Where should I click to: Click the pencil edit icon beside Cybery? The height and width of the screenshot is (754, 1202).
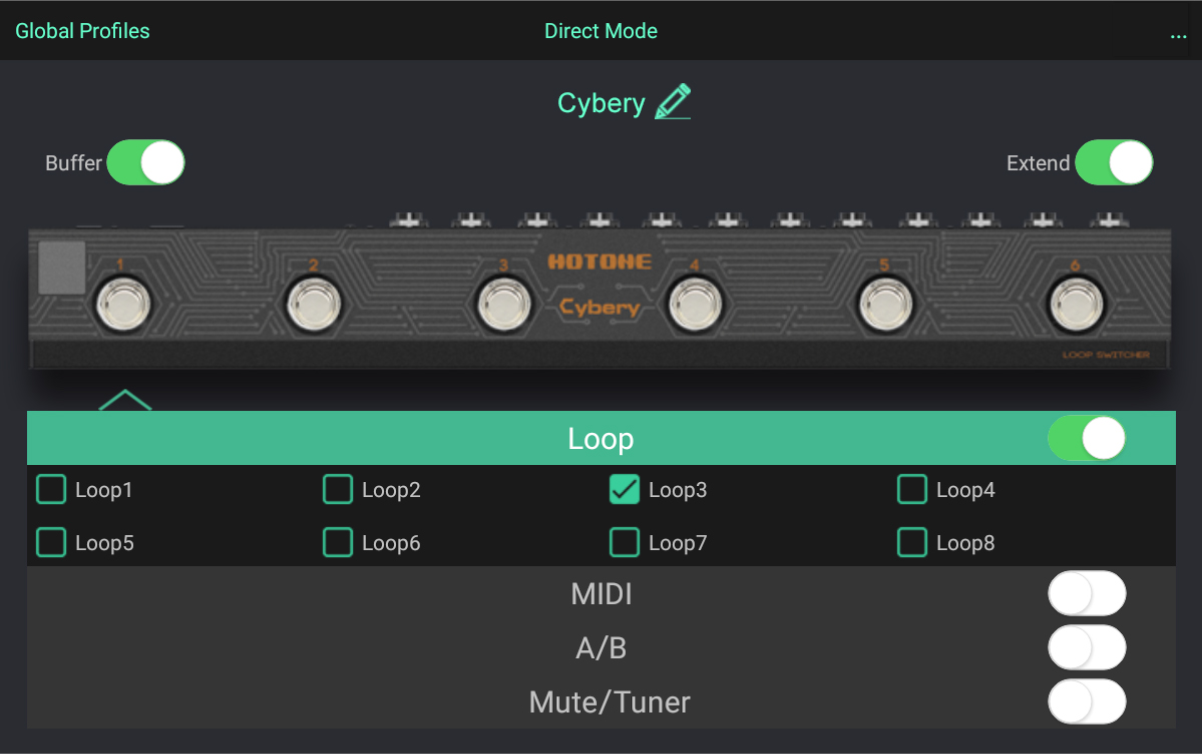(673, 102)
